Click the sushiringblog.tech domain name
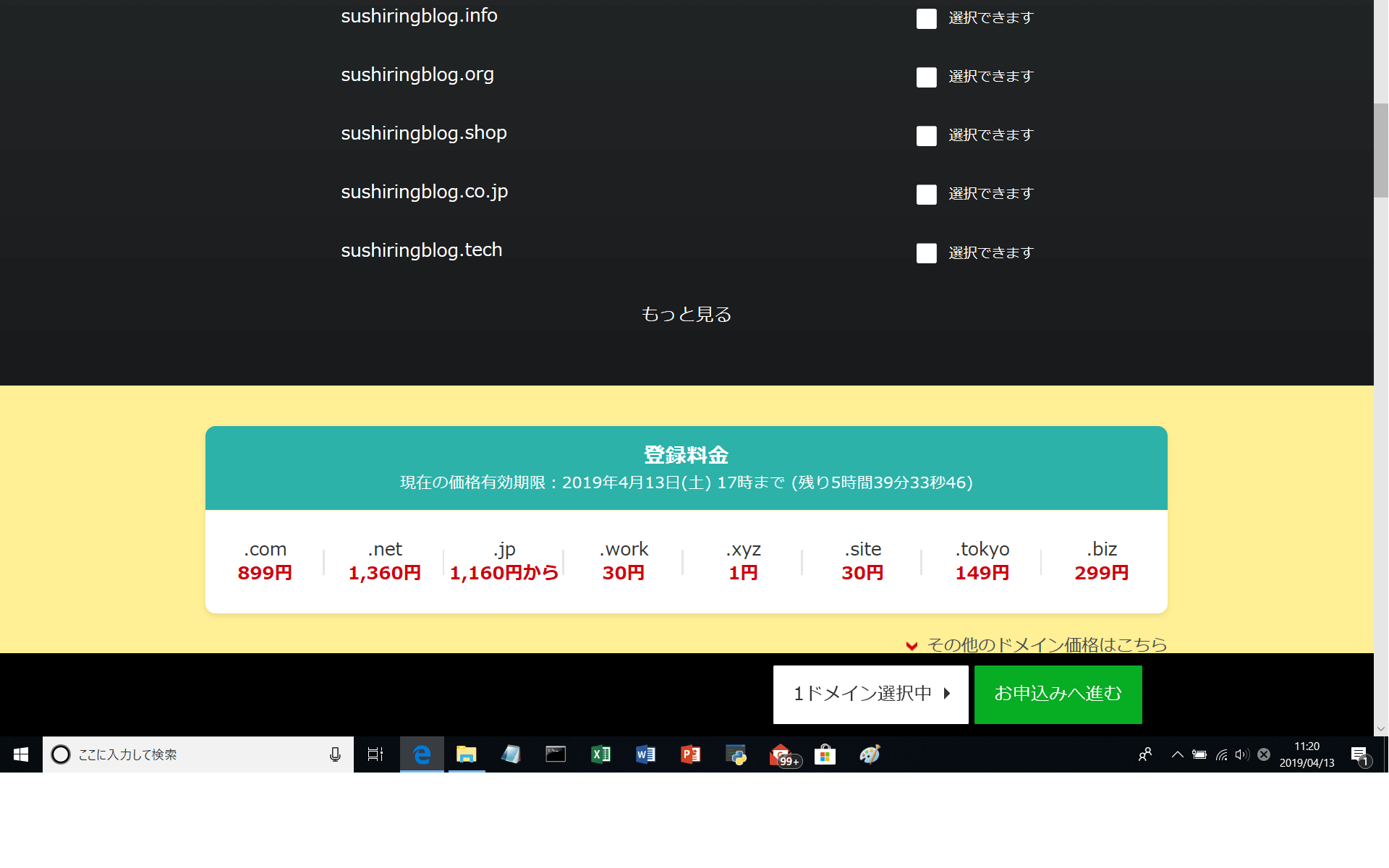This screenshot has width=1389, height=868. [x=422, y=250]
